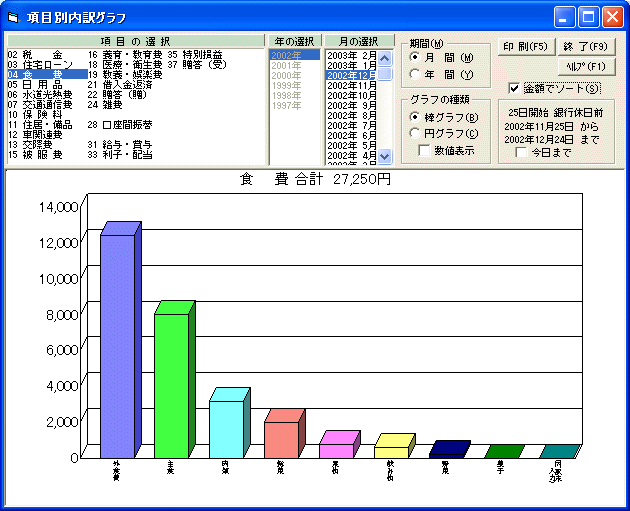
Task: Select 2002年11月 in the month list
Action: [x=352, y=86]
